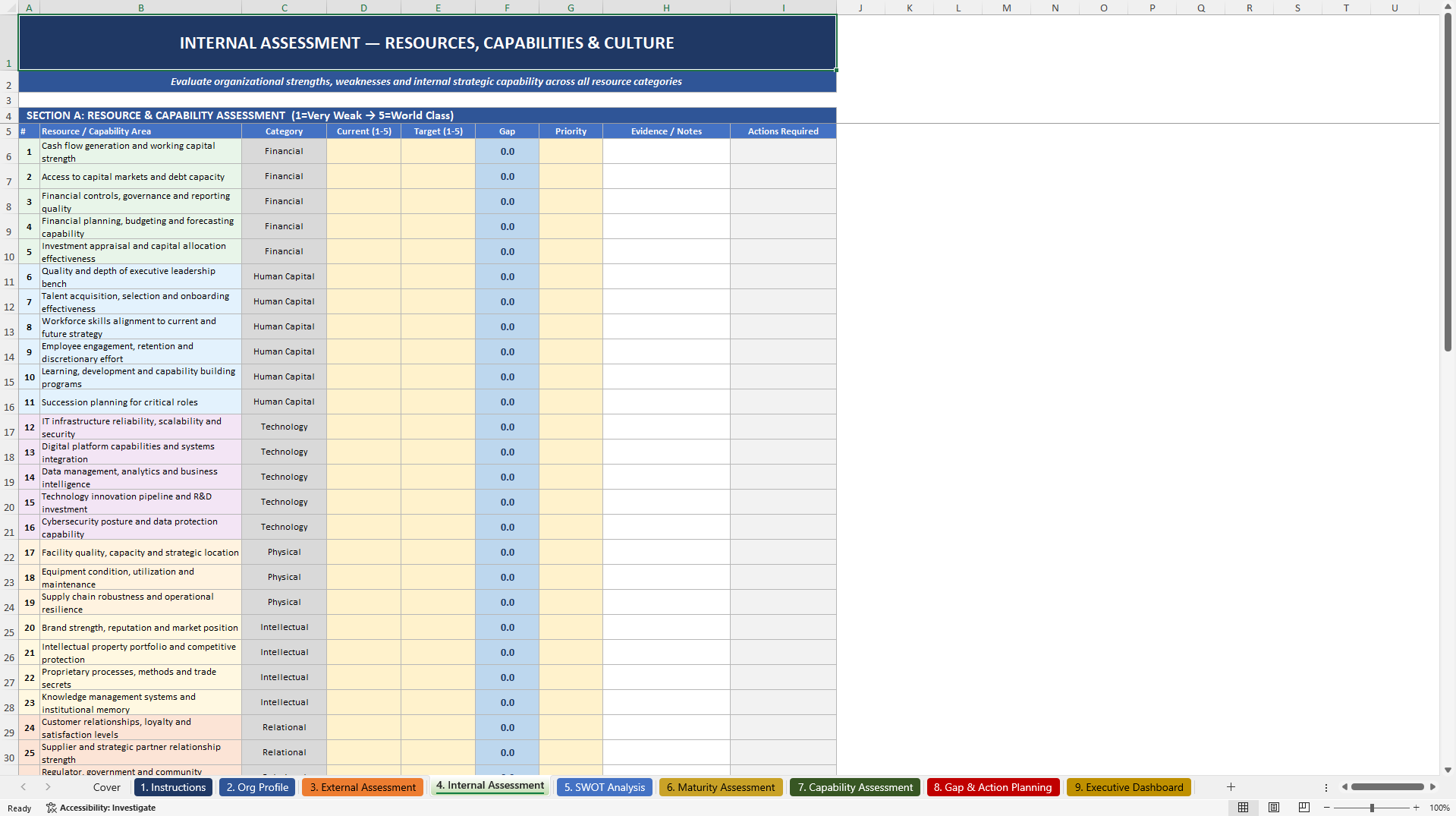Click vertical scrollbar up arrow

click(x=1448, y=6)
